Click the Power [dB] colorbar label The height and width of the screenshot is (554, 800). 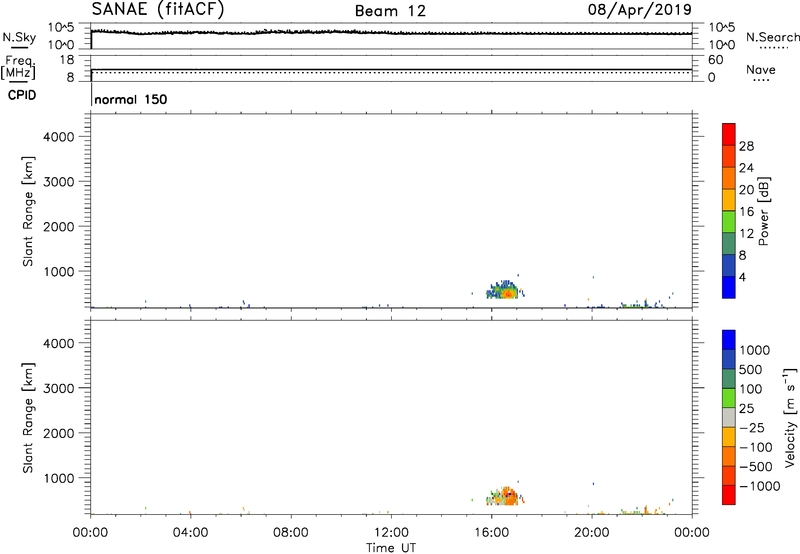pyautogui.click(x=763, y=211)
